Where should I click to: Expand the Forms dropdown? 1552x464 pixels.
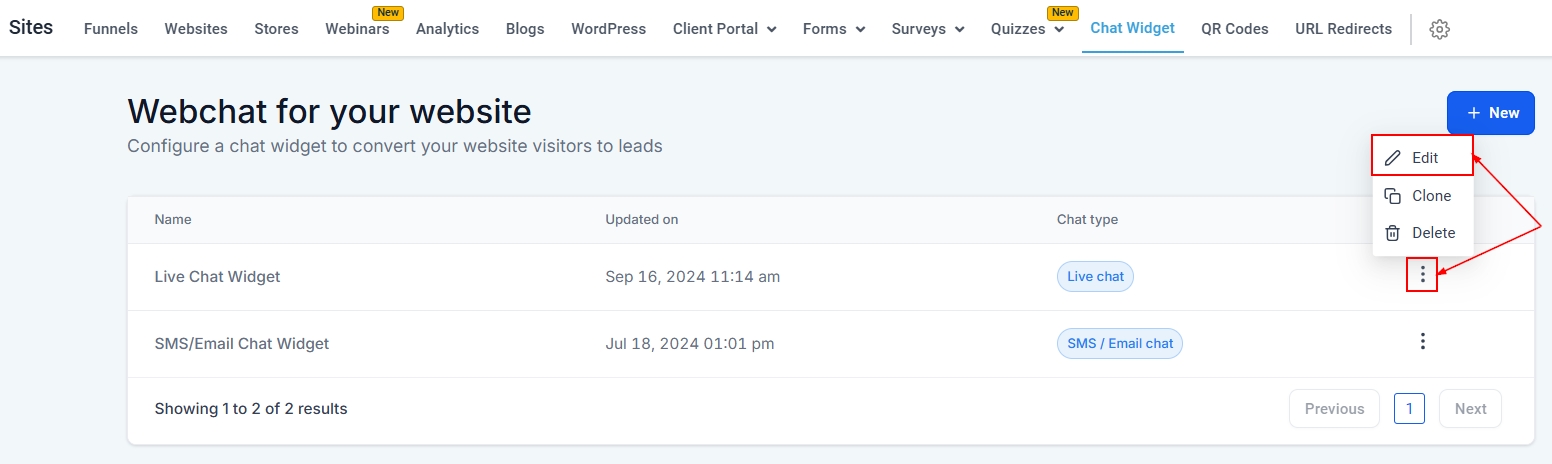(x=833, y=29)
